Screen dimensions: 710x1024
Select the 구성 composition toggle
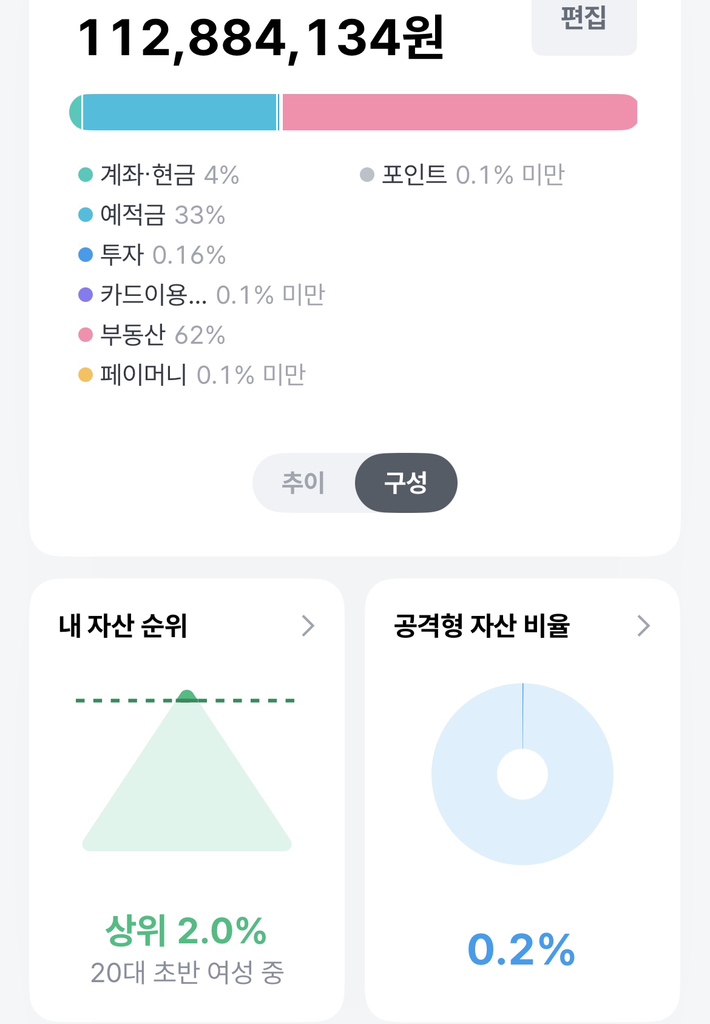406,483
